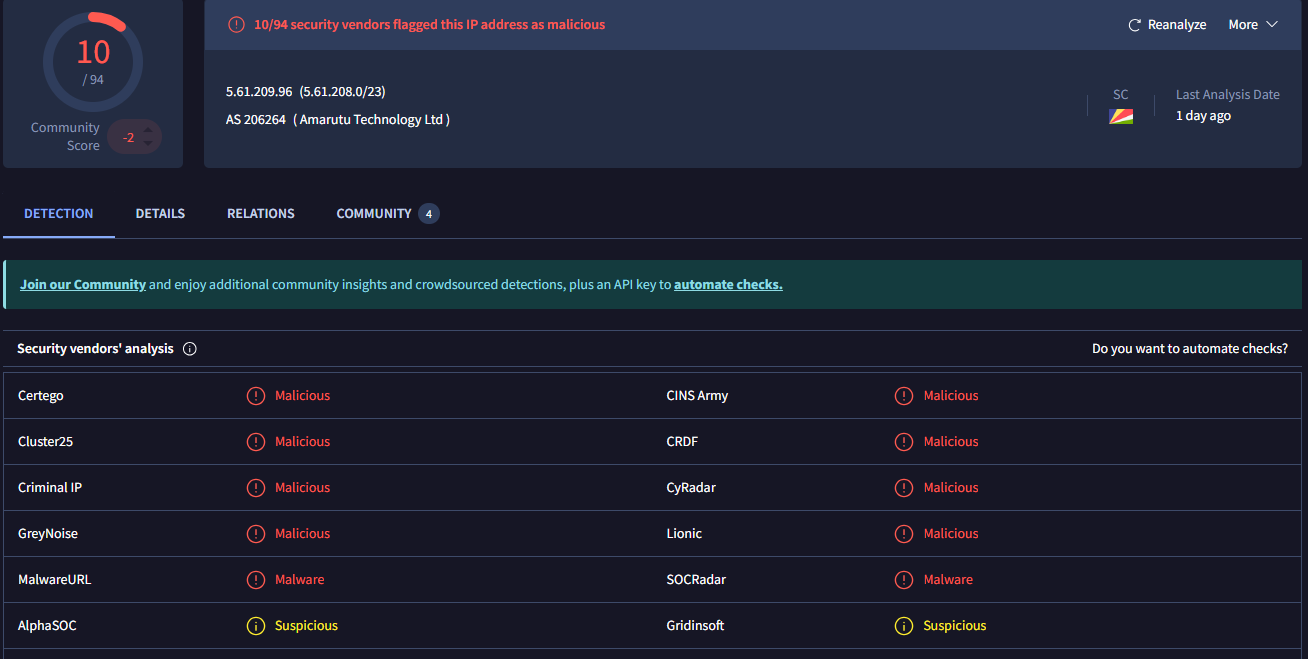Click the Gridinsoft suspicious warning icon
Screen dimensions: 1308x659
(904, 626)
